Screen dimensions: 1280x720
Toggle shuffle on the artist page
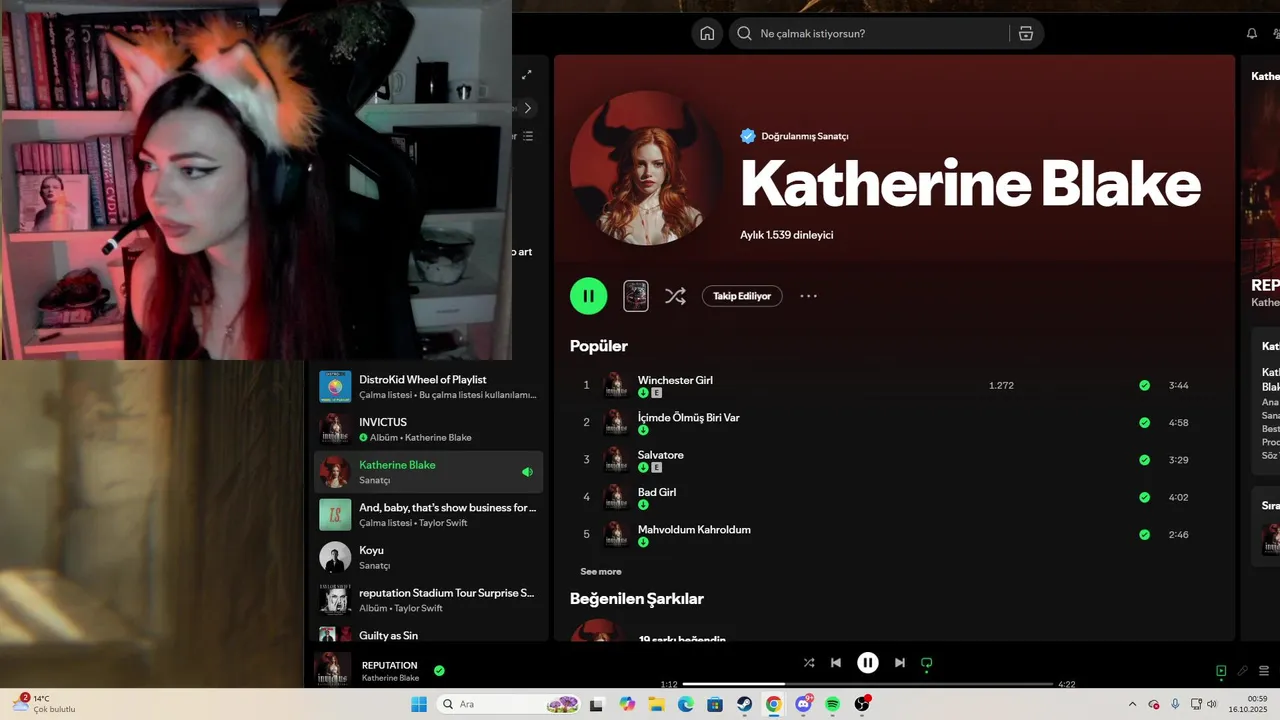coord(675,296)
